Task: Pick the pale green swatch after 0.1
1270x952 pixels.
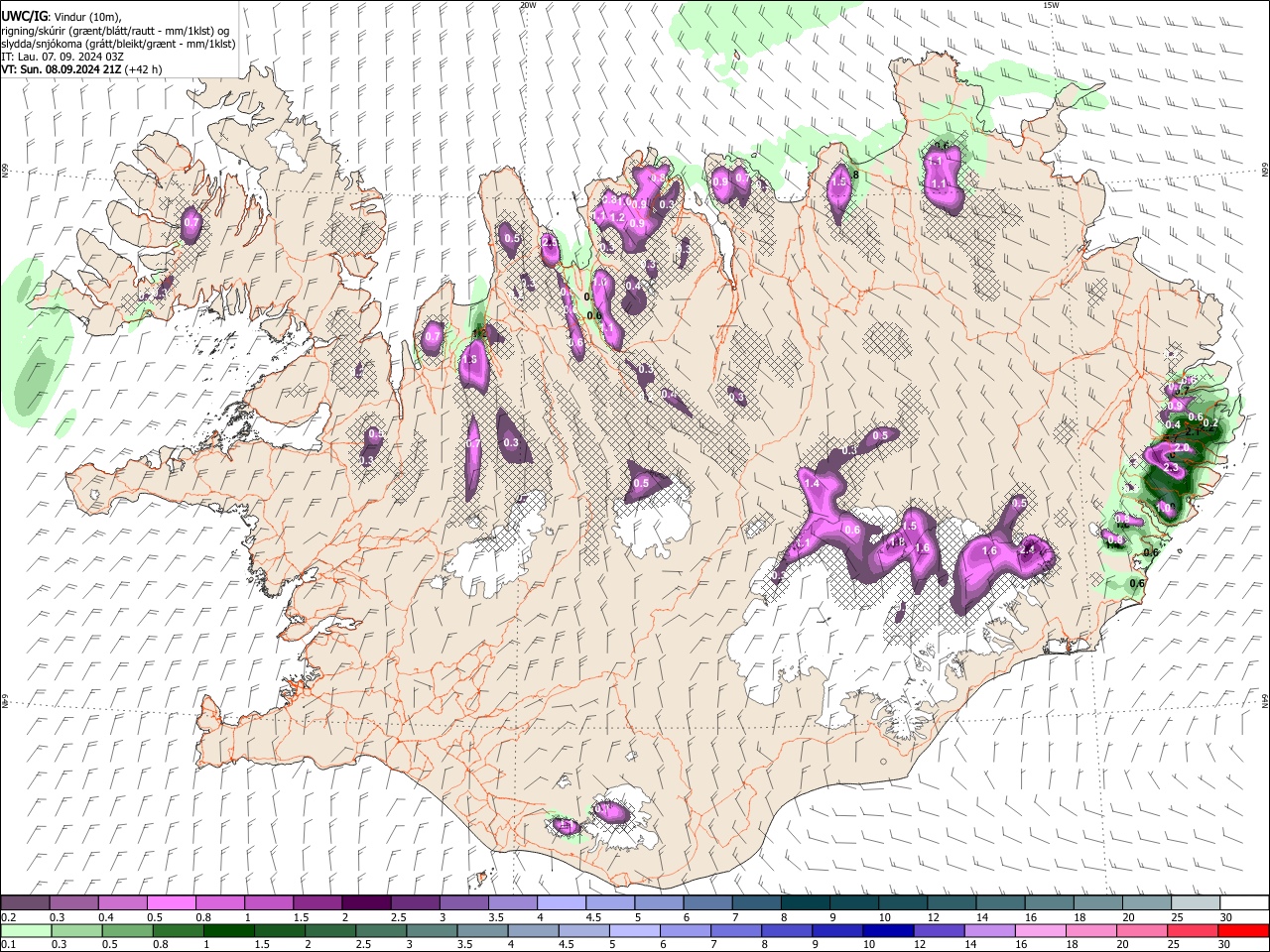Action: (x=25, y=930)
